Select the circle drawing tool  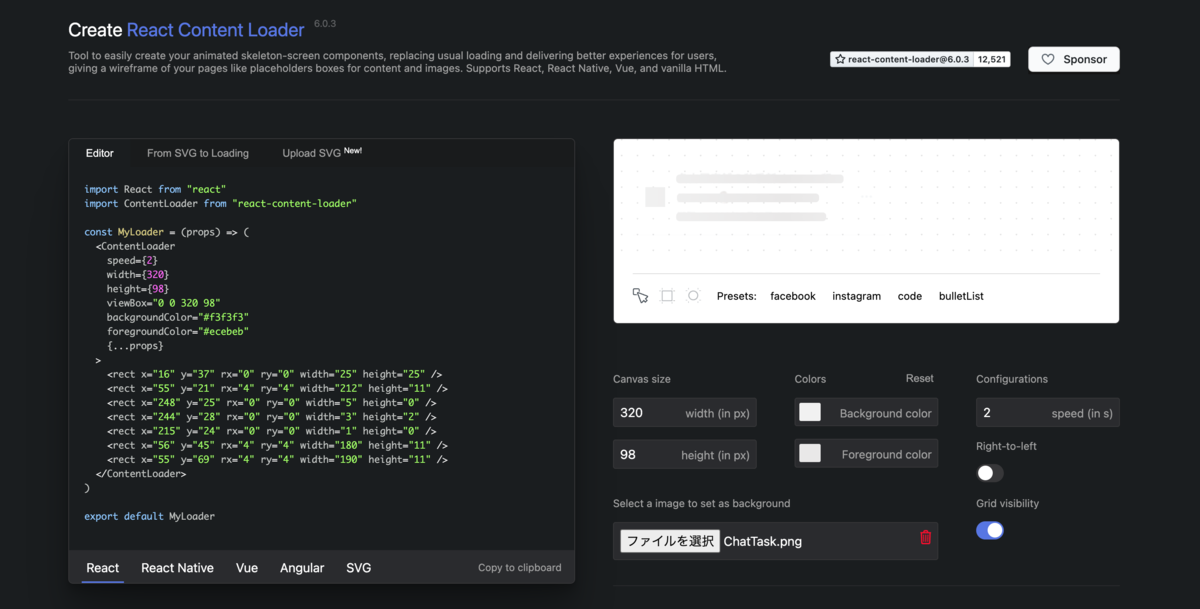[x=693, y=296]
